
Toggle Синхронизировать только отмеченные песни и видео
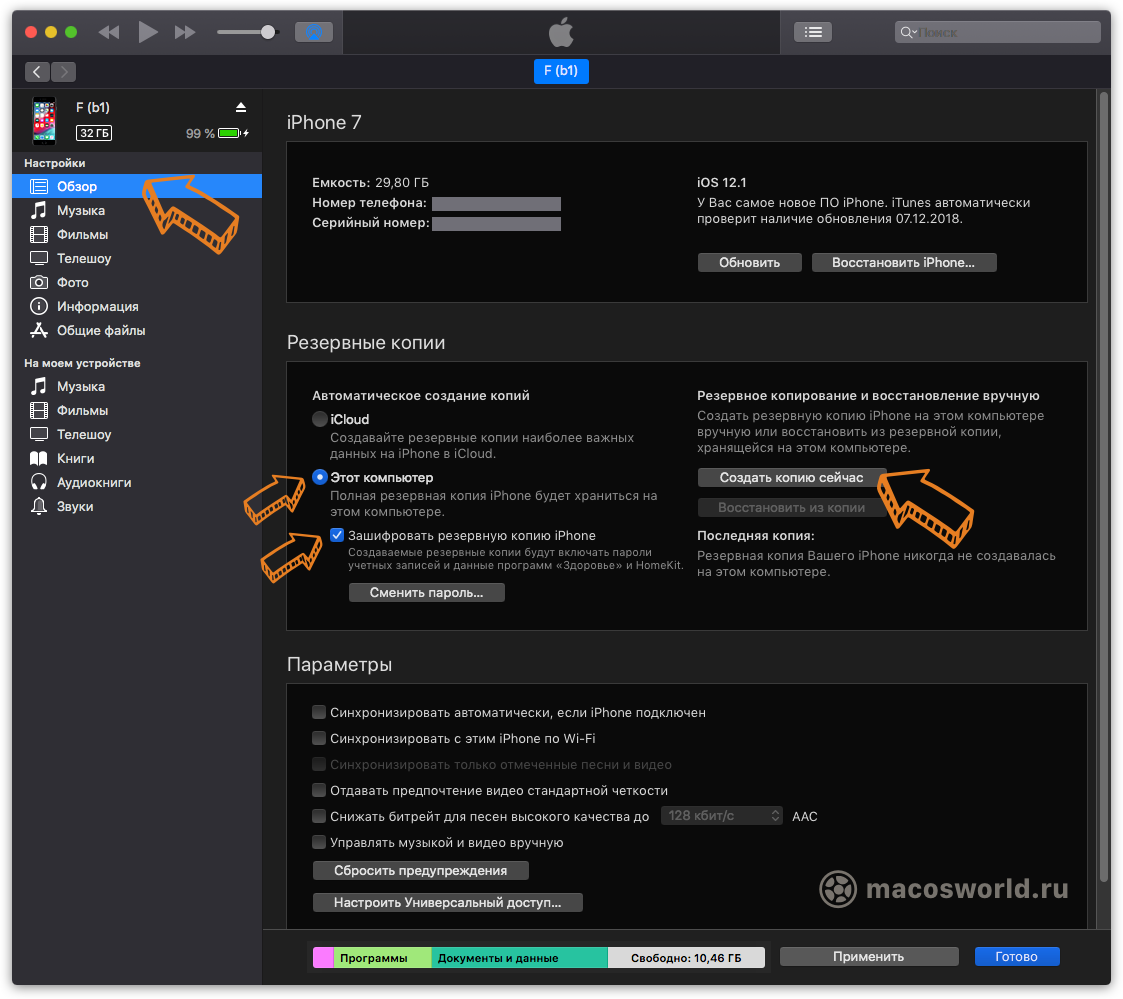pos(319,764)
